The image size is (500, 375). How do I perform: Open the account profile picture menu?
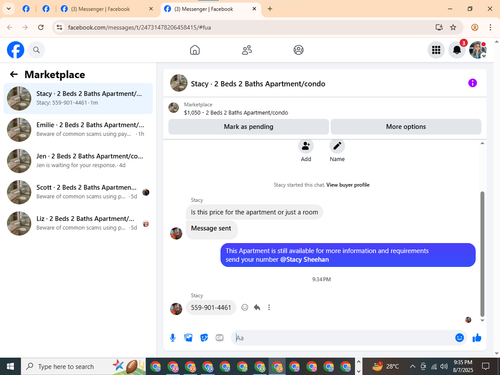coord(478,50)
